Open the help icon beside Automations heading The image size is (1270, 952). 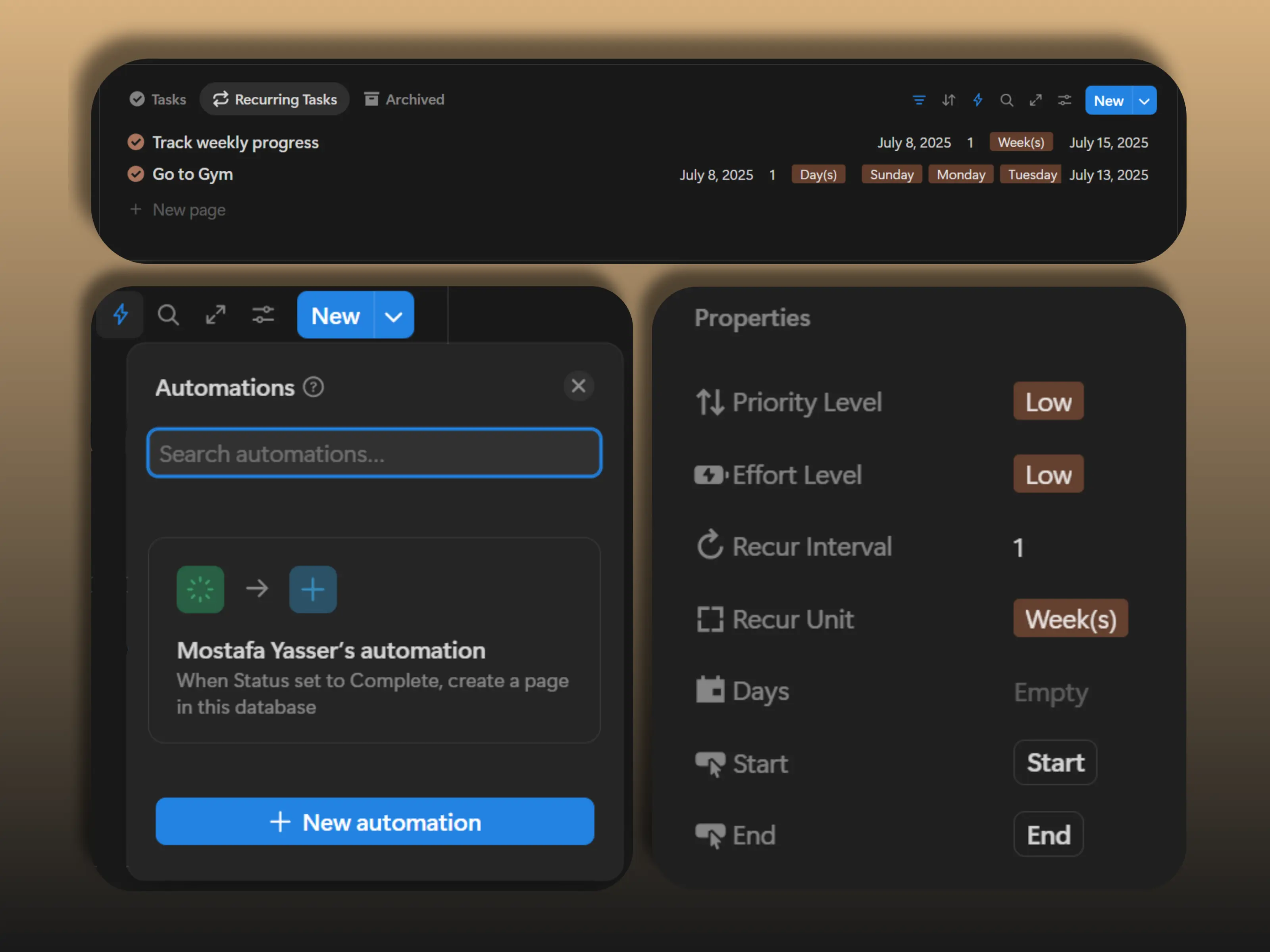point(314,387)
